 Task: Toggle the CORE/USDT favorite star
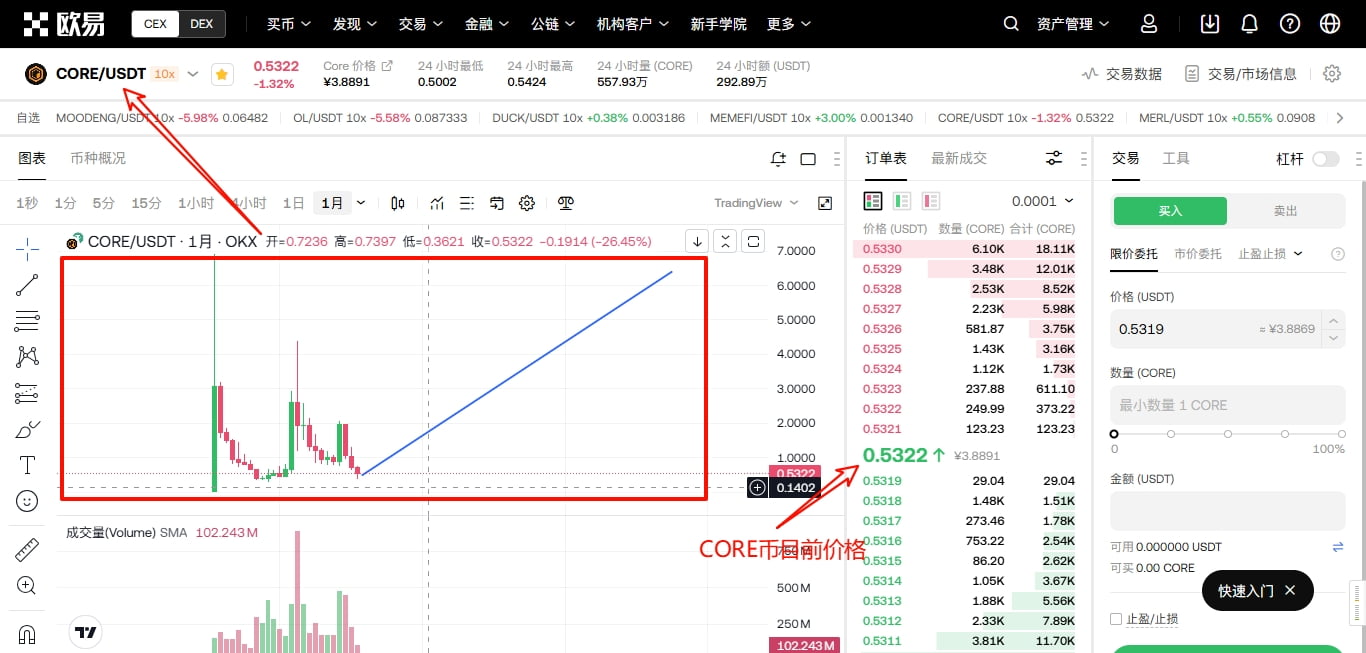[222, 74]
